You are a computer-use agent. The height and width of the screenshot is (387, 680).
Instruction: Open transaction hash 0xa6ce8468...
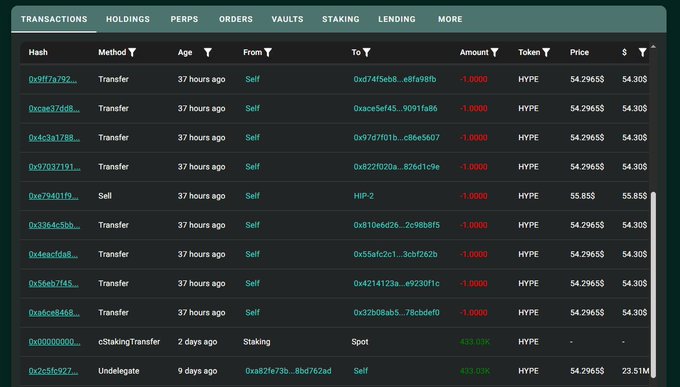click(x=54, y=312)
